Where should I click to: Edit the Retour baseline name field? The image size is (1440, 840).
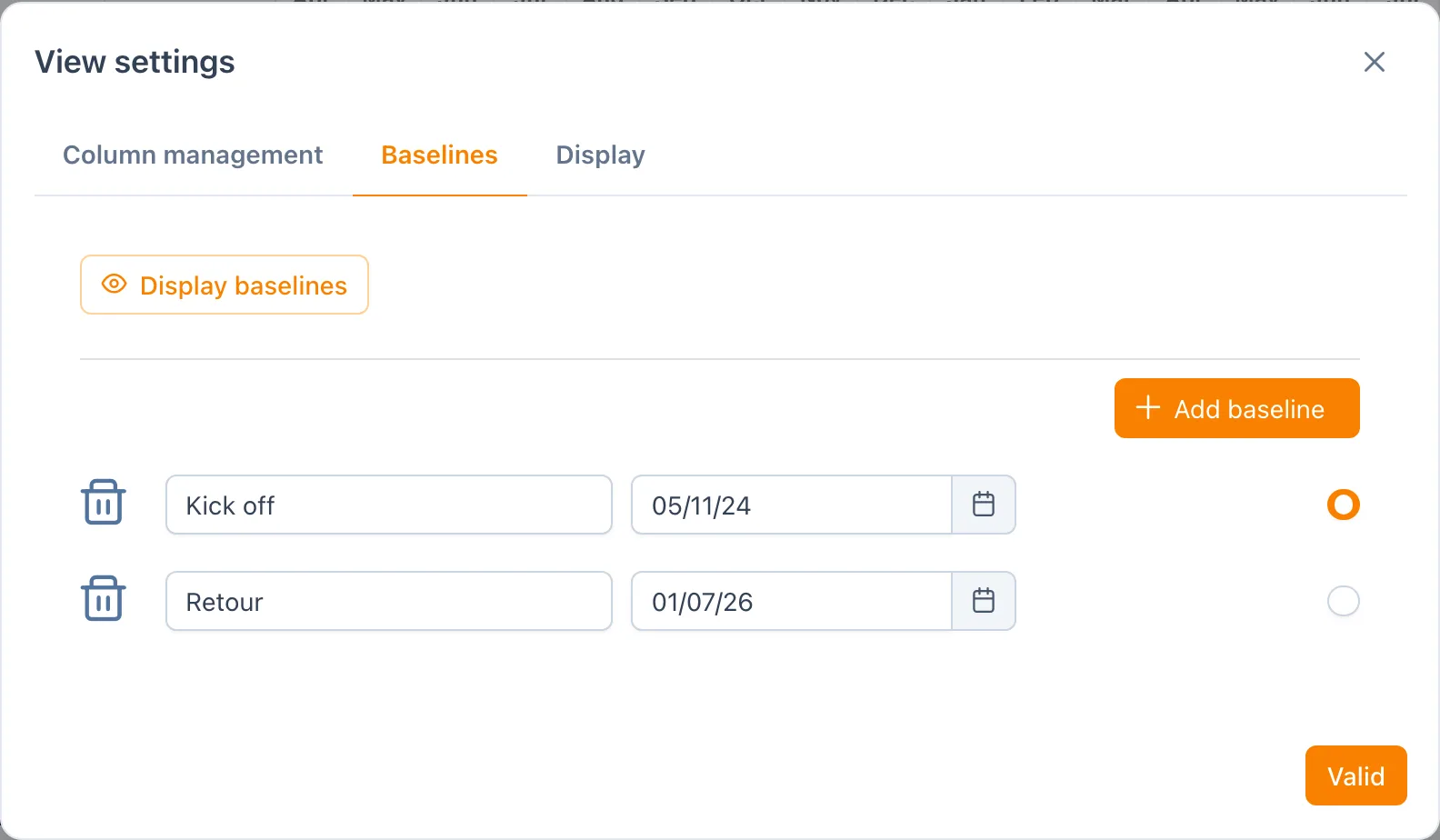click(389, 601)
